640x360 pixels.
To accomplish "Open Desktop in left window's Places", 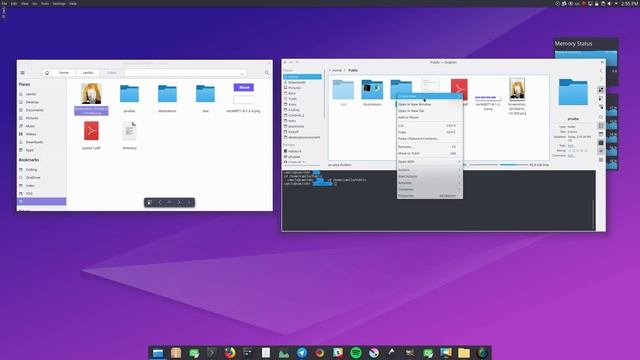I will [42, 102].
